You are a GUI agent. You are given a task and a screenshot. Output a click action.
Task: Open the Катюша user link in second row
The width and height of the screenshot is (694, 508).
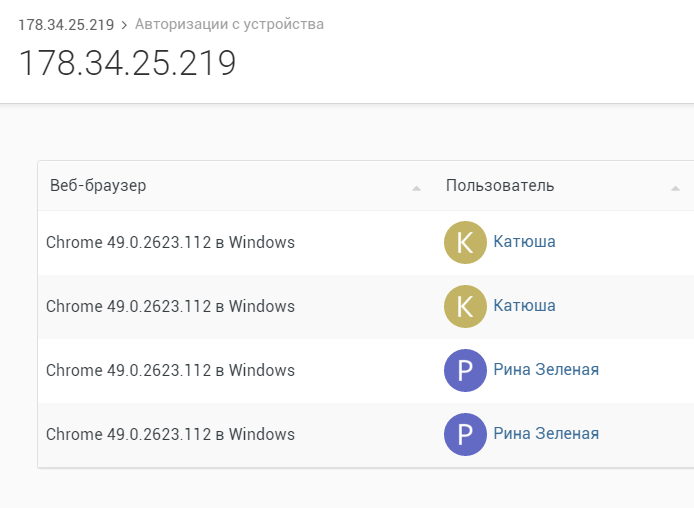(x=524, y=306)
